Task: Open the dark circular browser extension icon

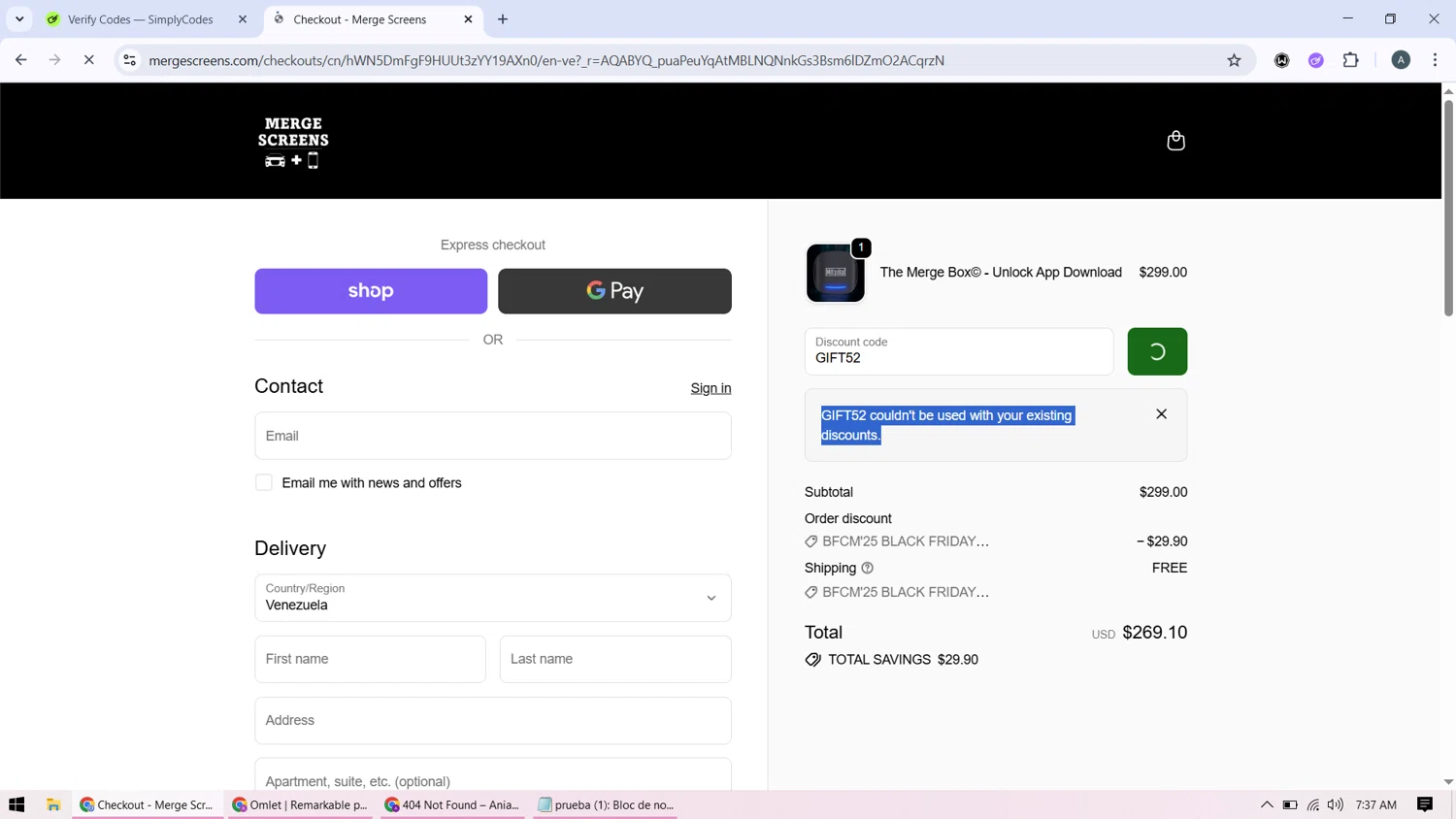Action: (1281, 60)
